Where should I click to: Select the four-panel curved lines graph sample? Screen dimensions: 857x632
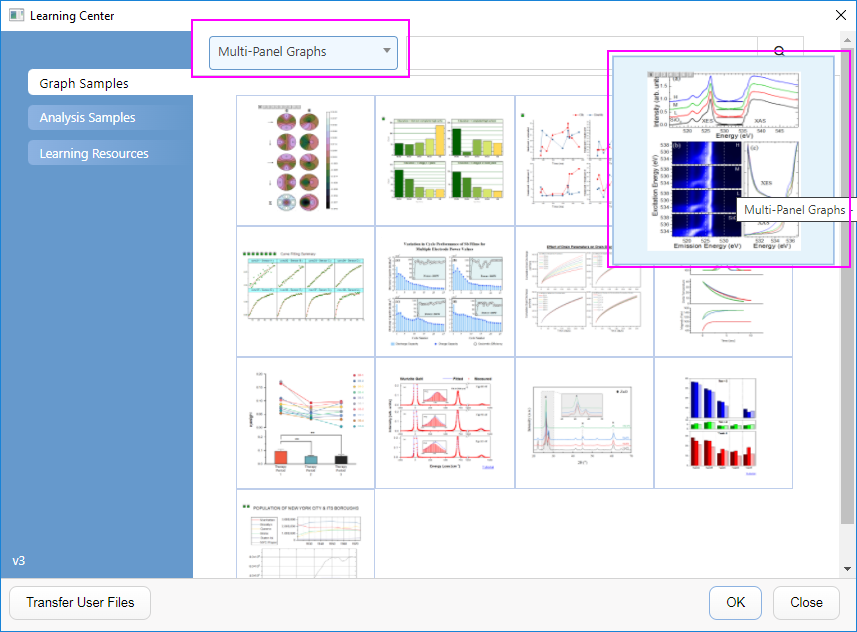584,292
